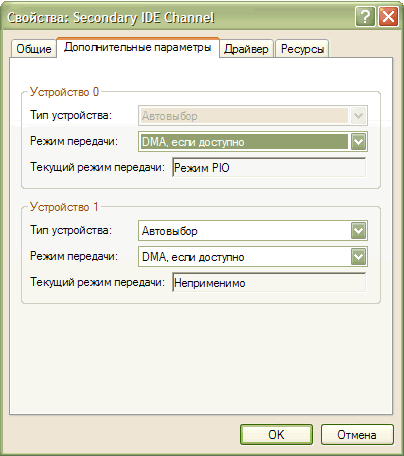Click the greyed-out Устройство 0 Тип устройства arrow
This screenshot has height=456, width=404.
[x=358, y=116]
